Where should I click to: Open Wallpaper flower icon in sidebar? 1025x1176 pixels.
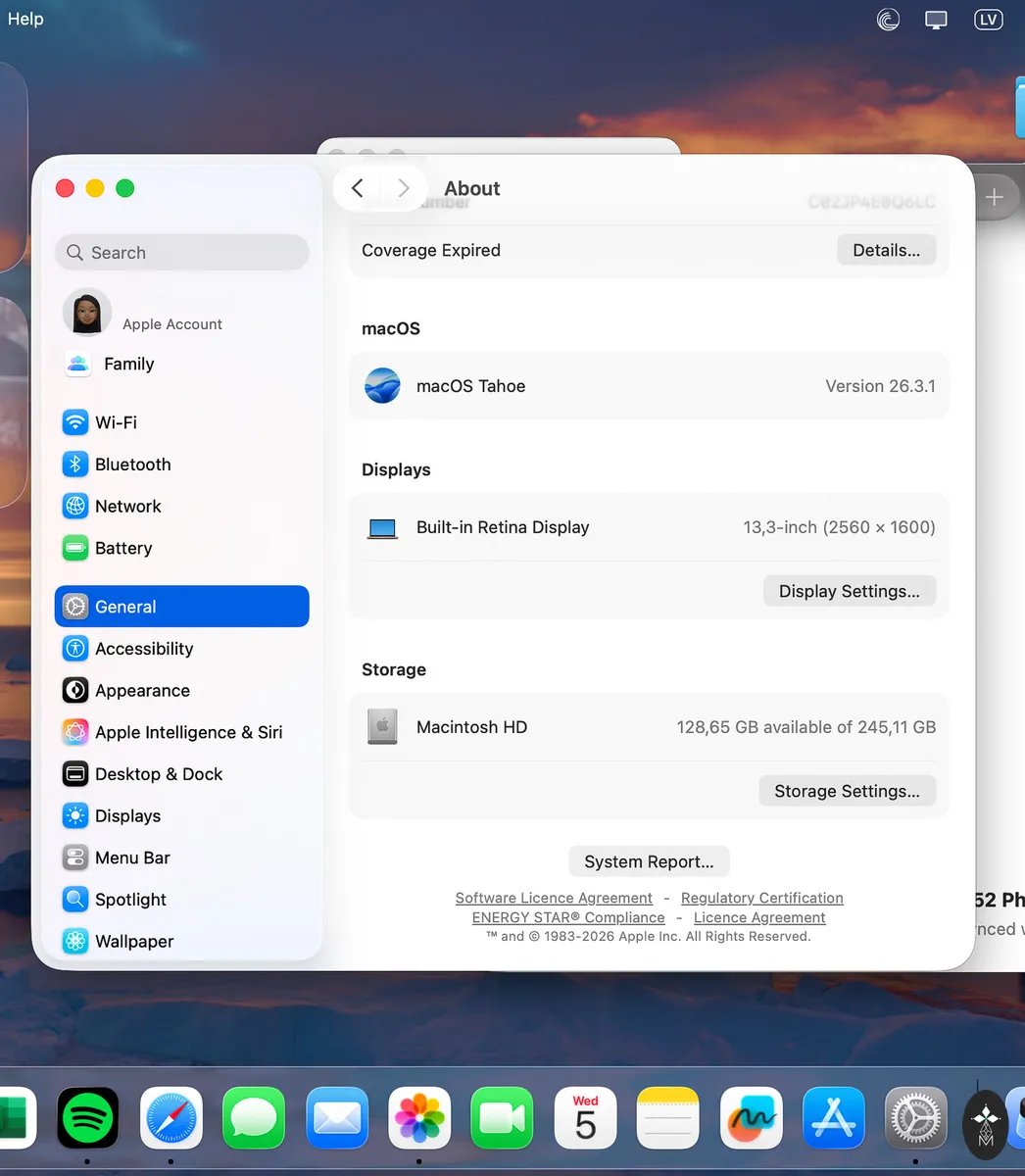coord(75,942)
